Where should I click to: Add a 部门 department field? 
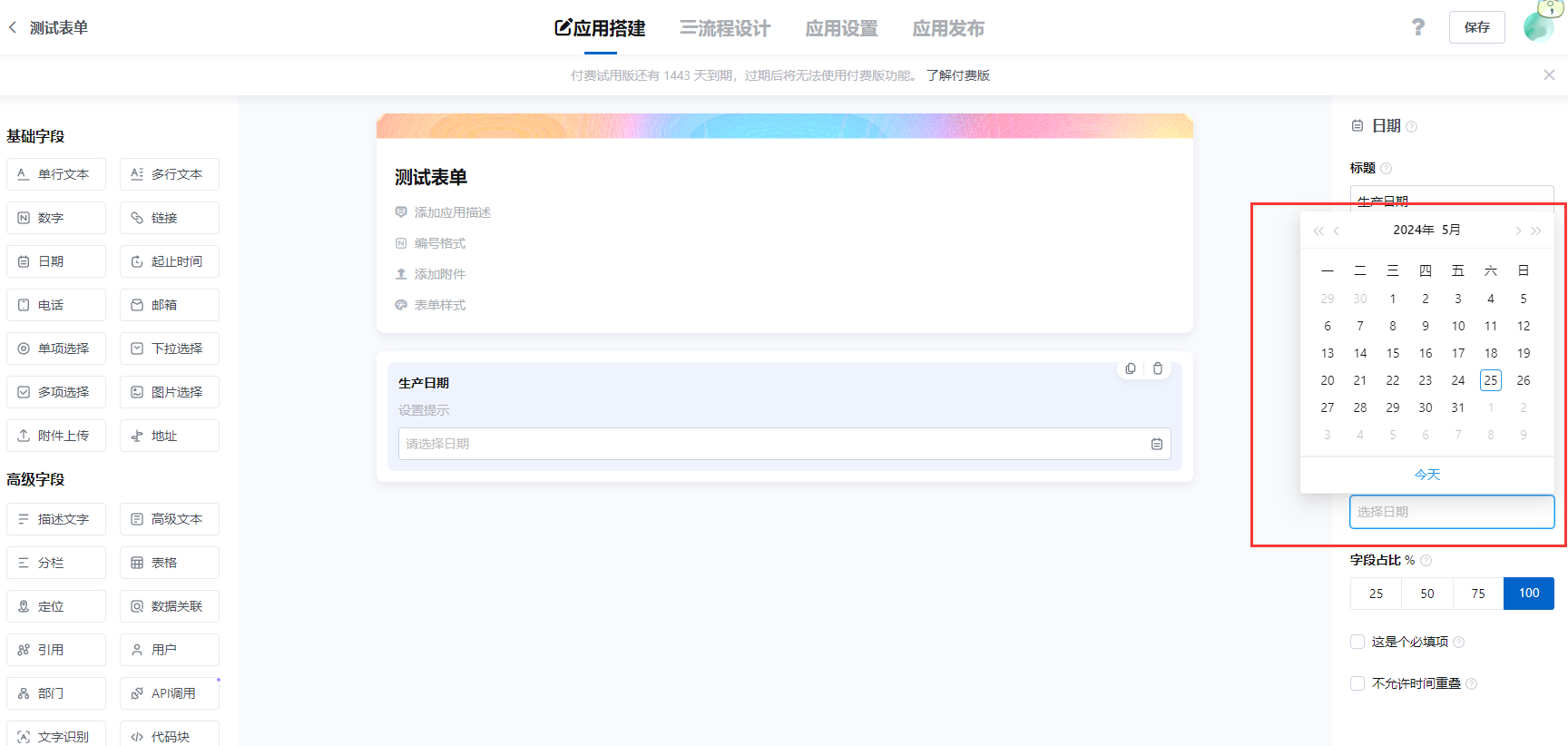(56, 693)
